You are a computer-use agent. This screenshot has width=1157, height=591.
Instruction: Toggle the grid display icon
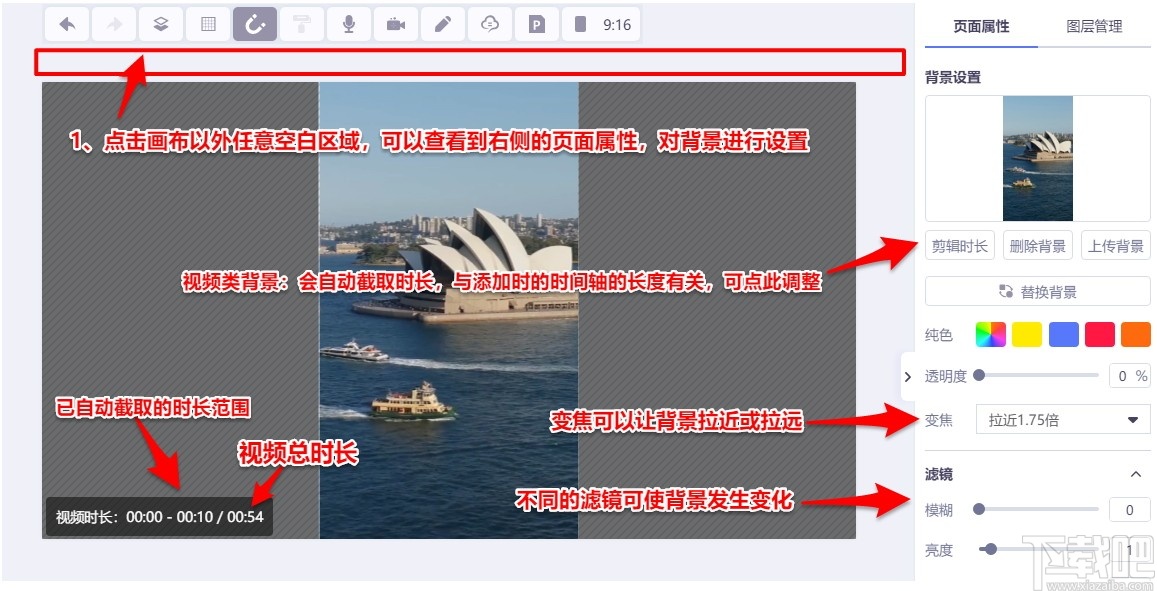coord(207,23)
